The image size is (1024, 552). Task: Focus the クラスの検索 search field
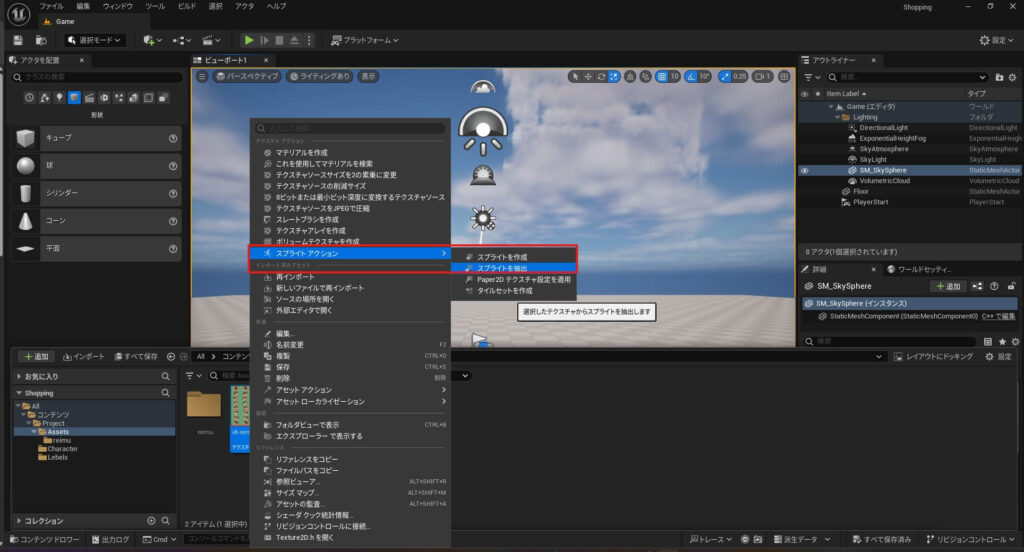(98, 77)
